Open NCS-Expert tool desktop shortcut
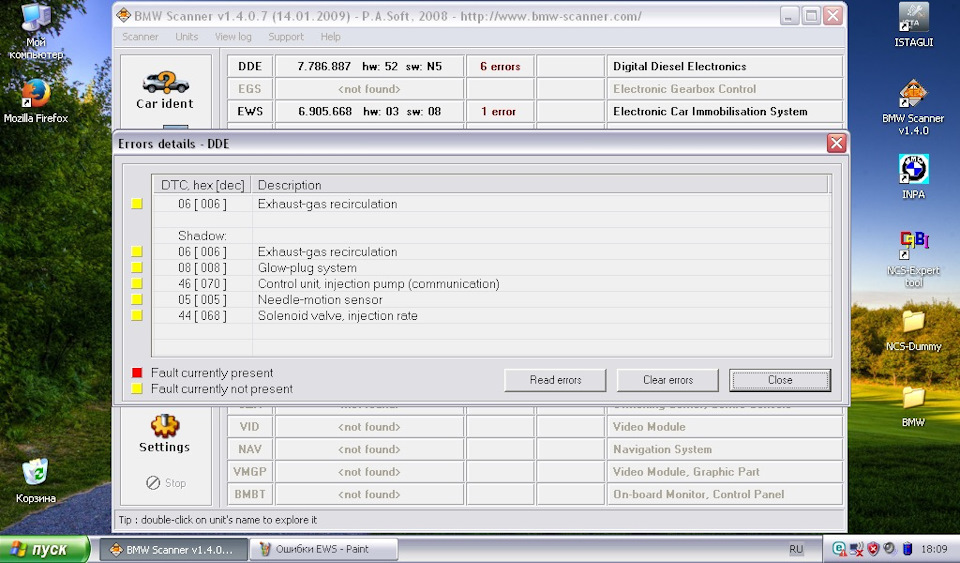 [x=913, y=245]
